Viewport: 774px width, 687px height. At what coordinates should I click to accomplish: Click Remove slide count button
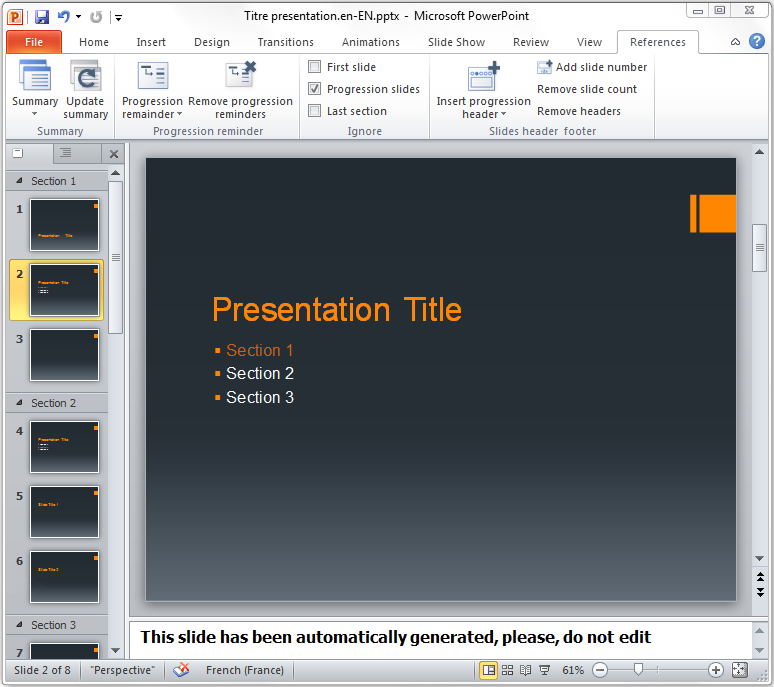pyautogui.click(x=587, y=89)
